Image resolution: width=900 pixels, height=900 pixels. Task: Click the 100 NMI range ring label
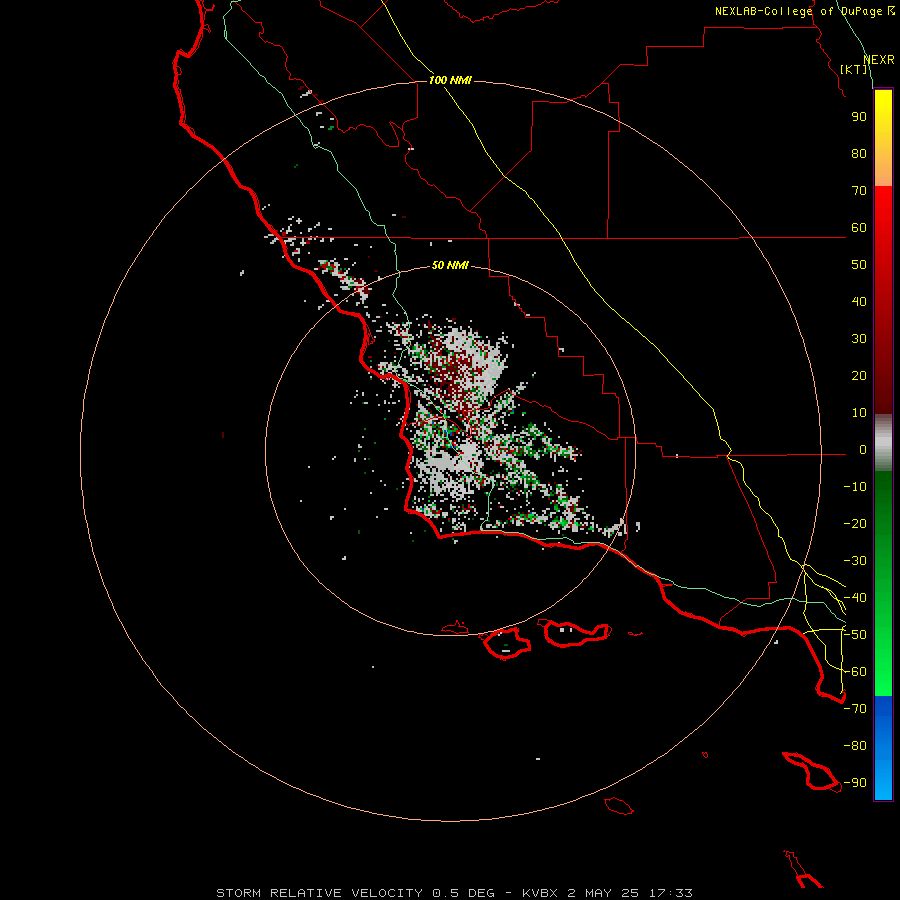[450, 80]
